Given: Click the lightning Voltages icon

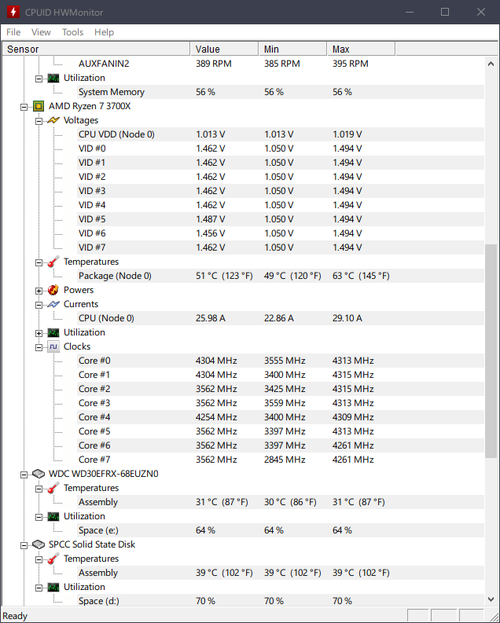Looking at the screenshot, I should click(x=53, y=120).
